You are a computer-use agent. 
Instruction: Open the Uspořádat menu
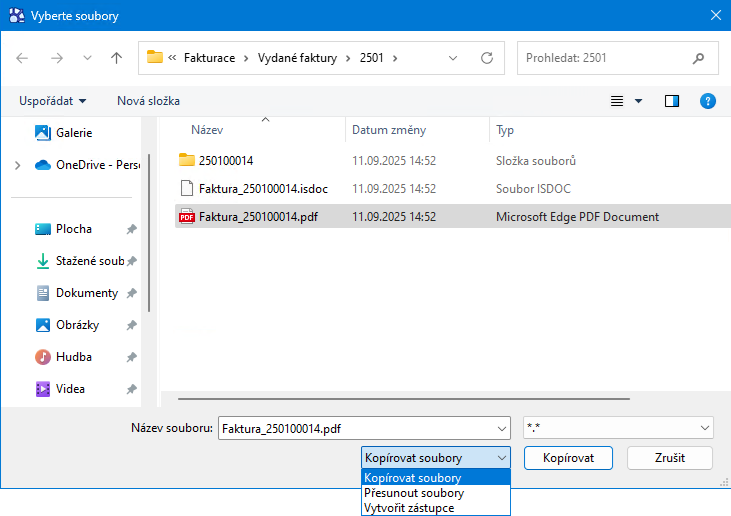[x=52, y=101]
